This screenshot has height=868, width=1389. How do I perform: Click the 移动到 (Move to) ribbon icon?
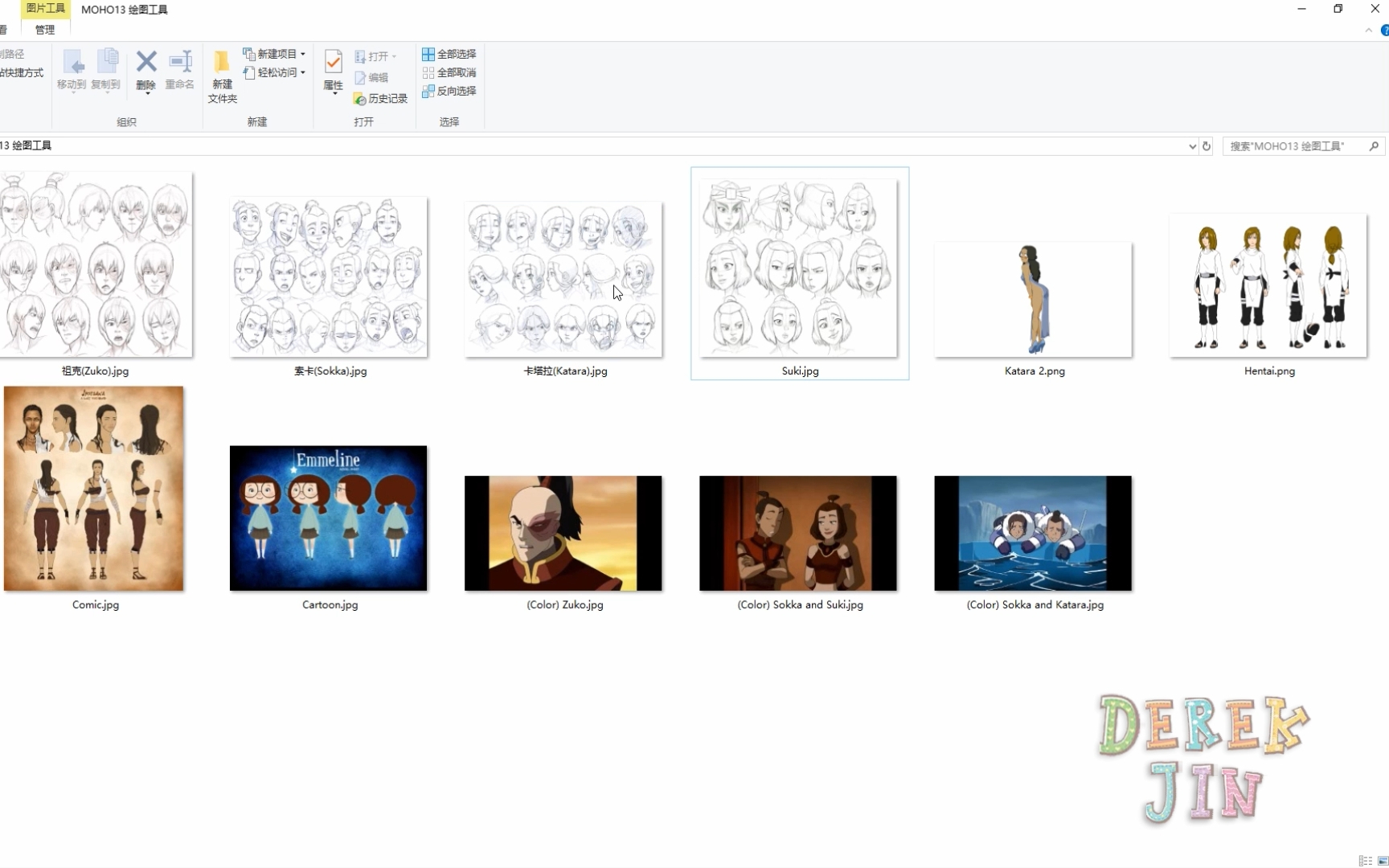pos(72,62)
